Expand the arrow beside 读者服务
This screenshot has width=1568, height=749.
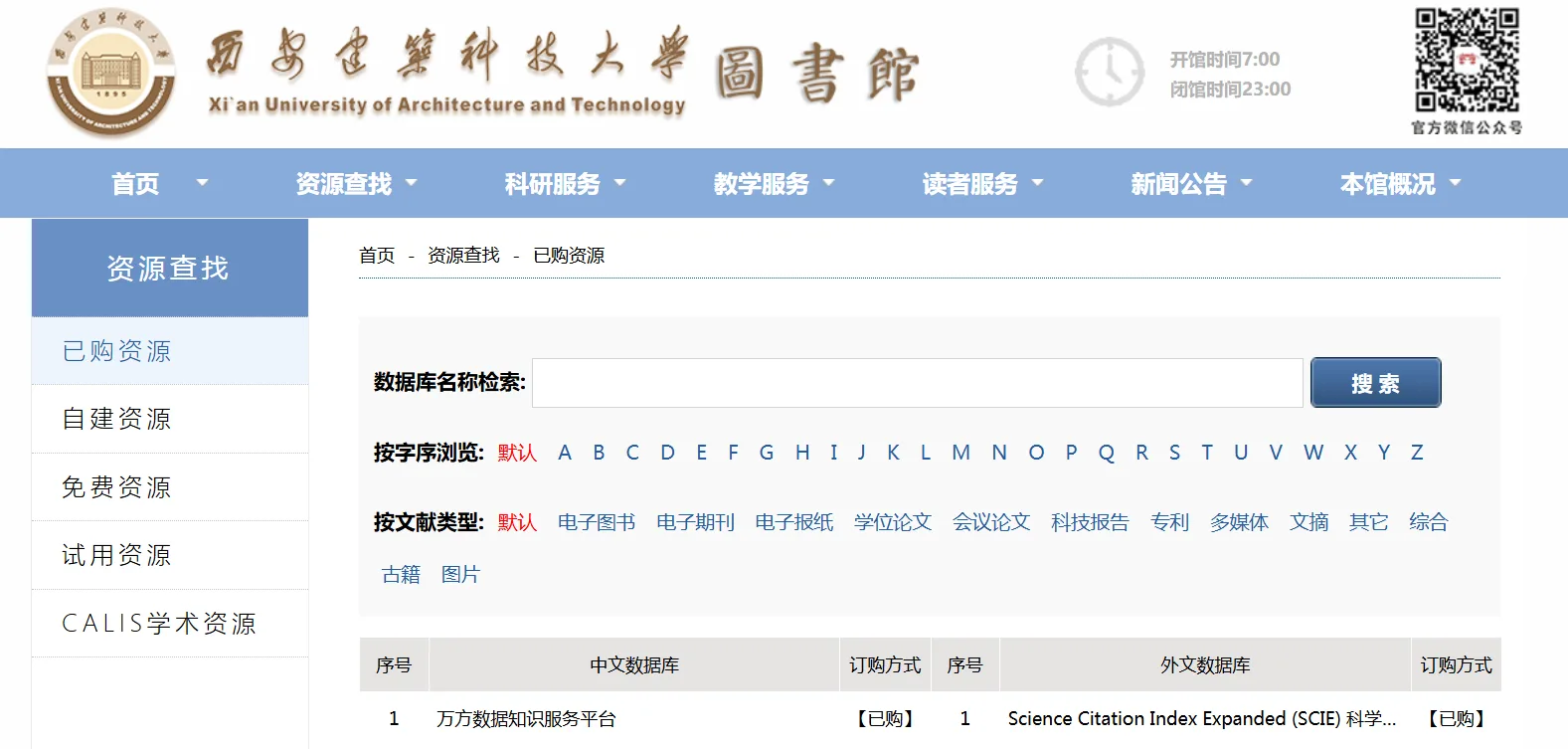pyautogui.click(x=1038, y=183)
